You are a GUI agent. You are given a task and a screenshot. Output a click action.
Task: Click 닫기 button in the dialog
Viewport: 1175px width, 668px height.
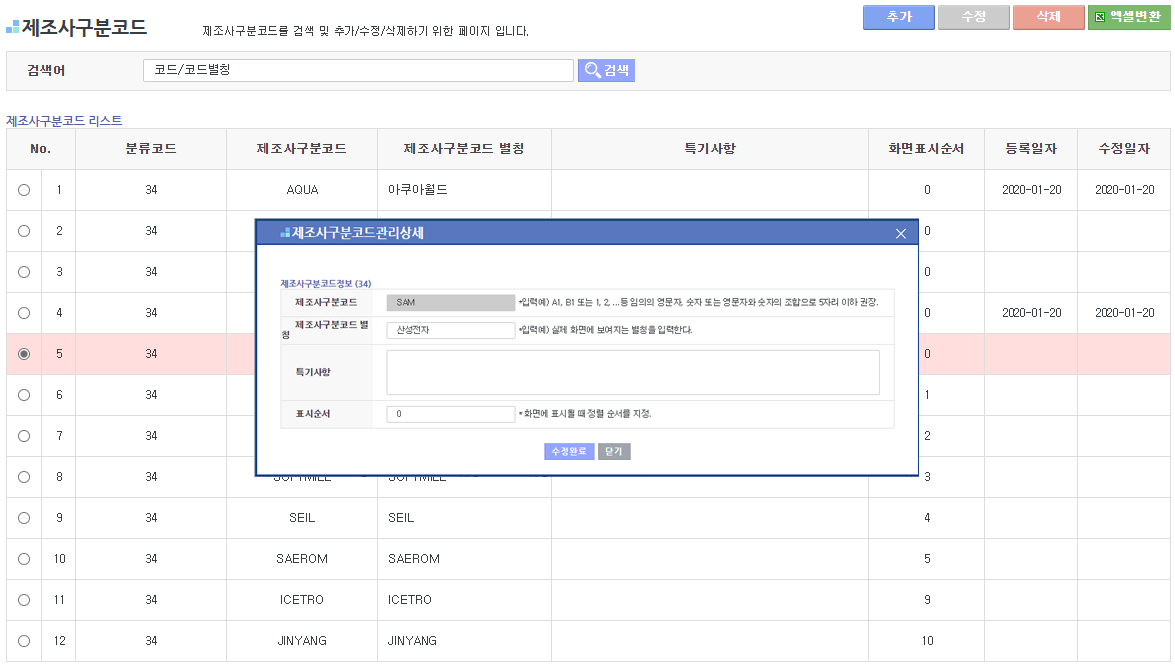[614, 451]
